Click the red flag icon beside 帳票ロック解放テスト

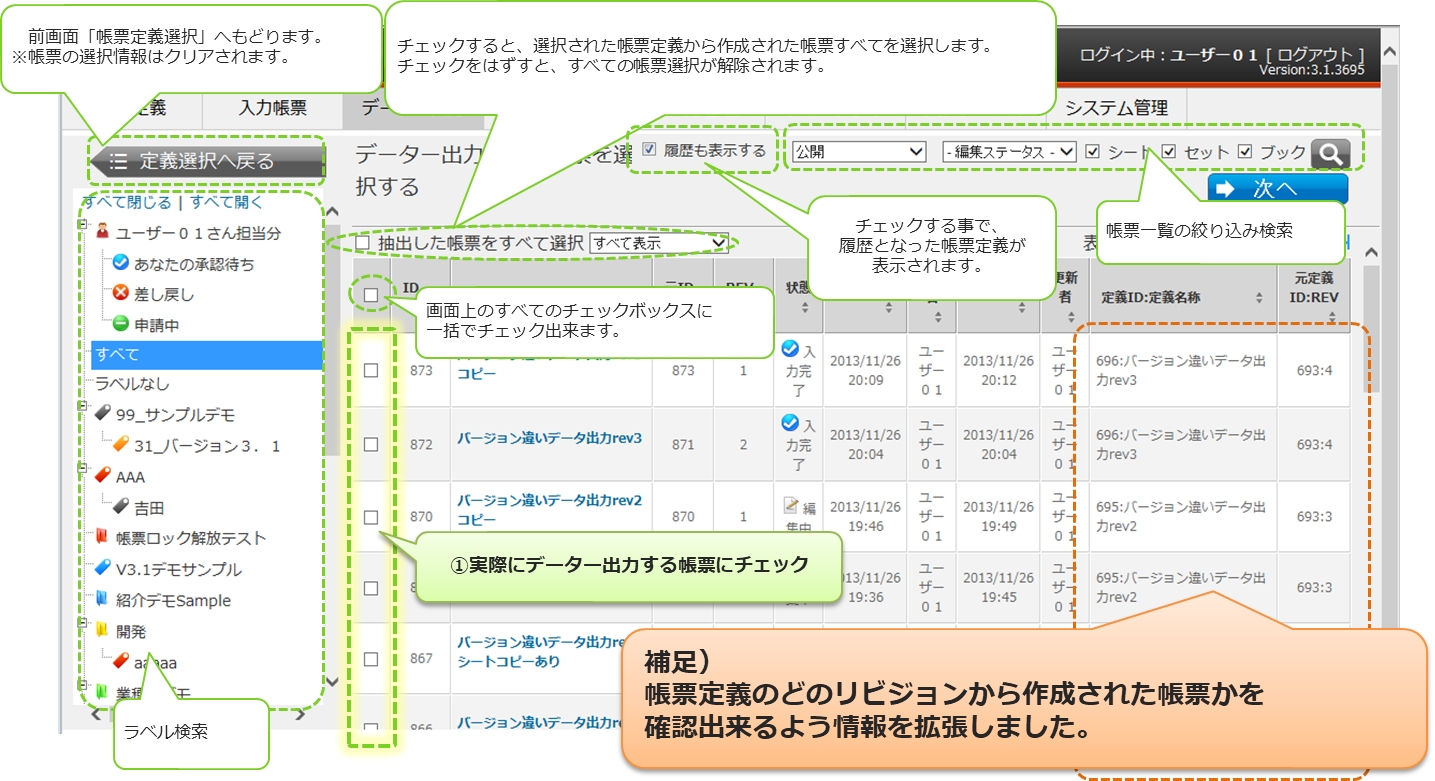click(x=103, y=537)
